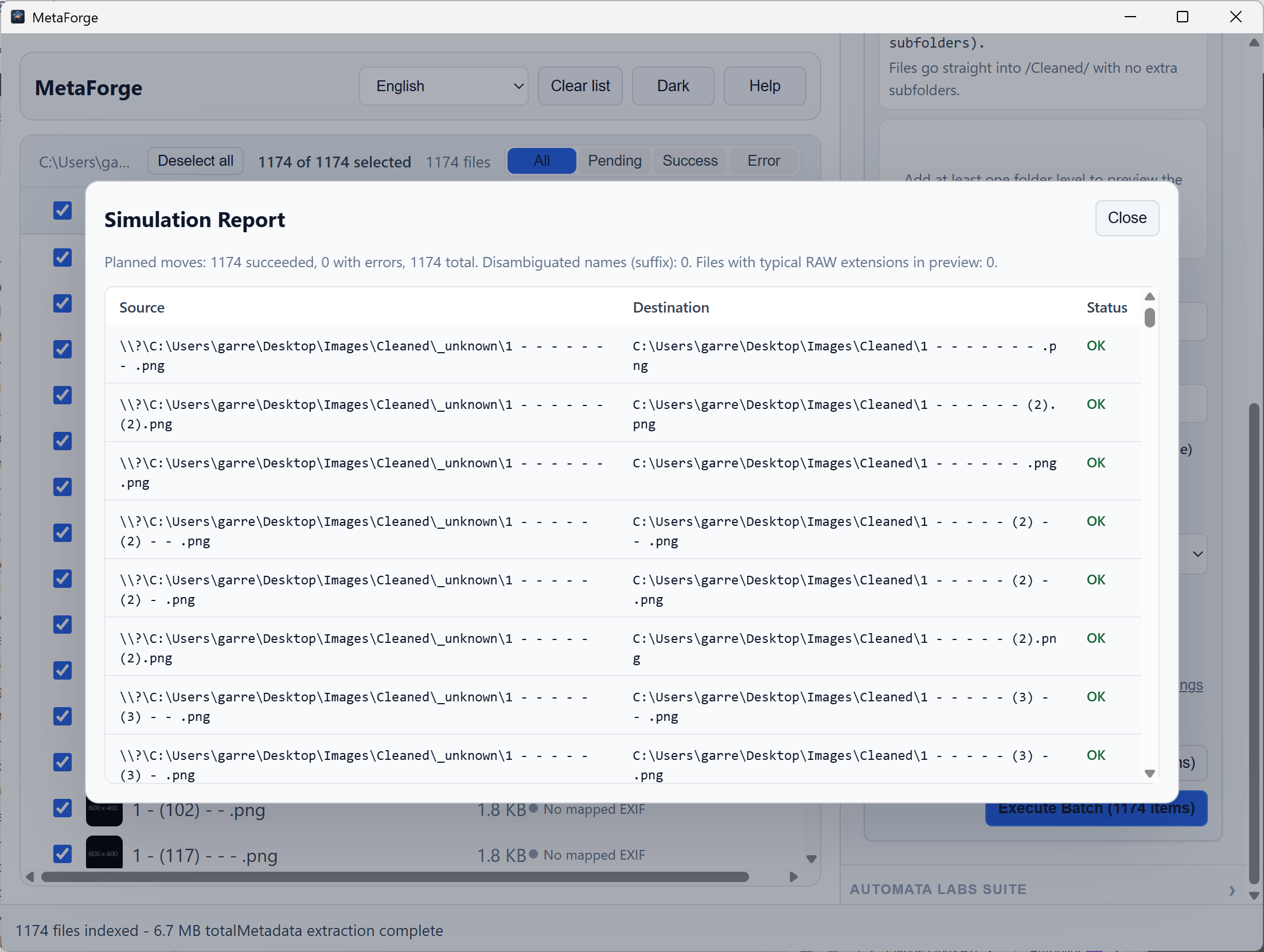Image resolution: width=1264 pixels, height=952 pixels.
Task: Click the AUTOMATA LABS SUITE label
Action: point(938,889)
